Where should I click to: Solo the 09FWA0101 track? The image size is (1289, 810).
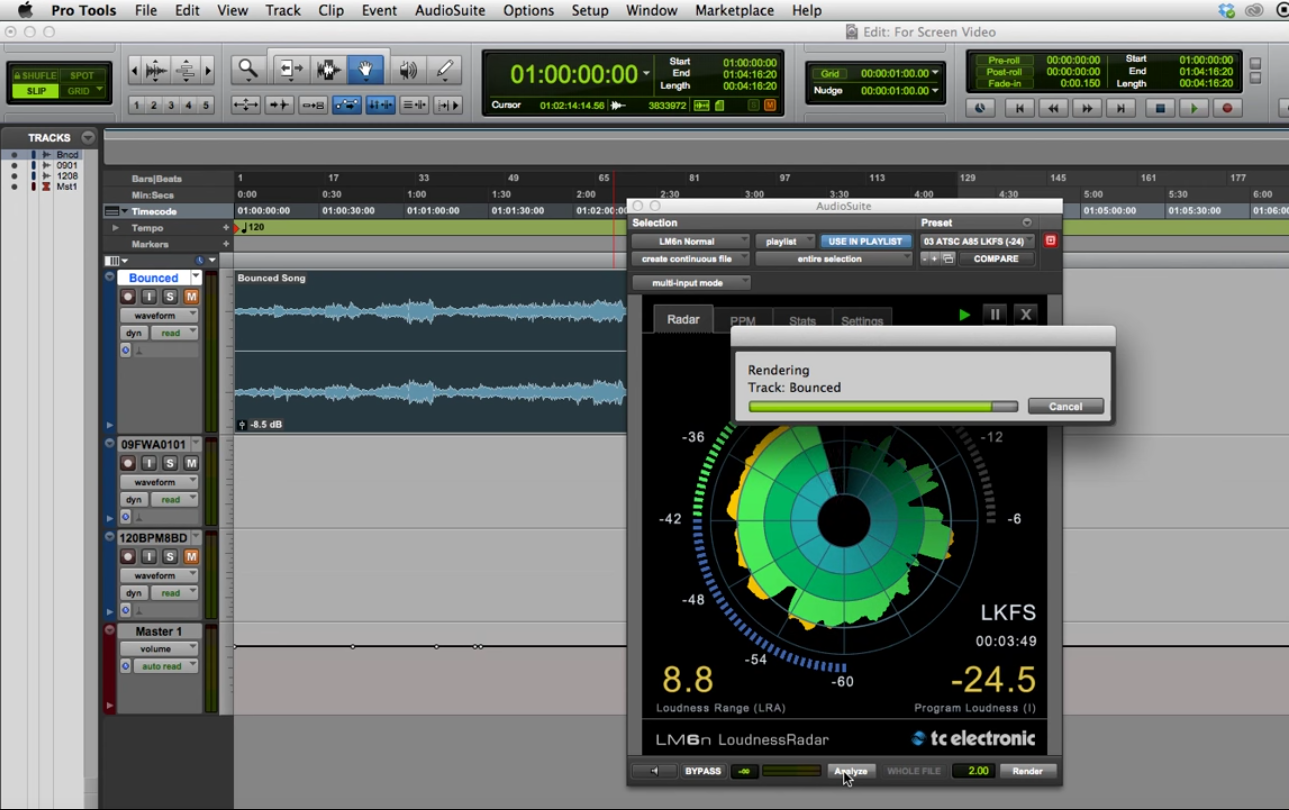pos(170,463)
